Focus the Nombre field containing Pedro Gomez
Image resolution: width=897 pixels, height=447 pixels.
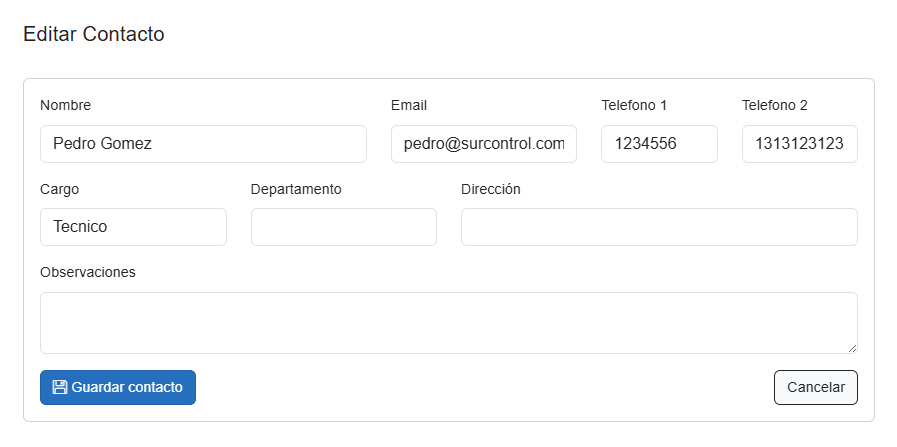(x=203, y=144)
